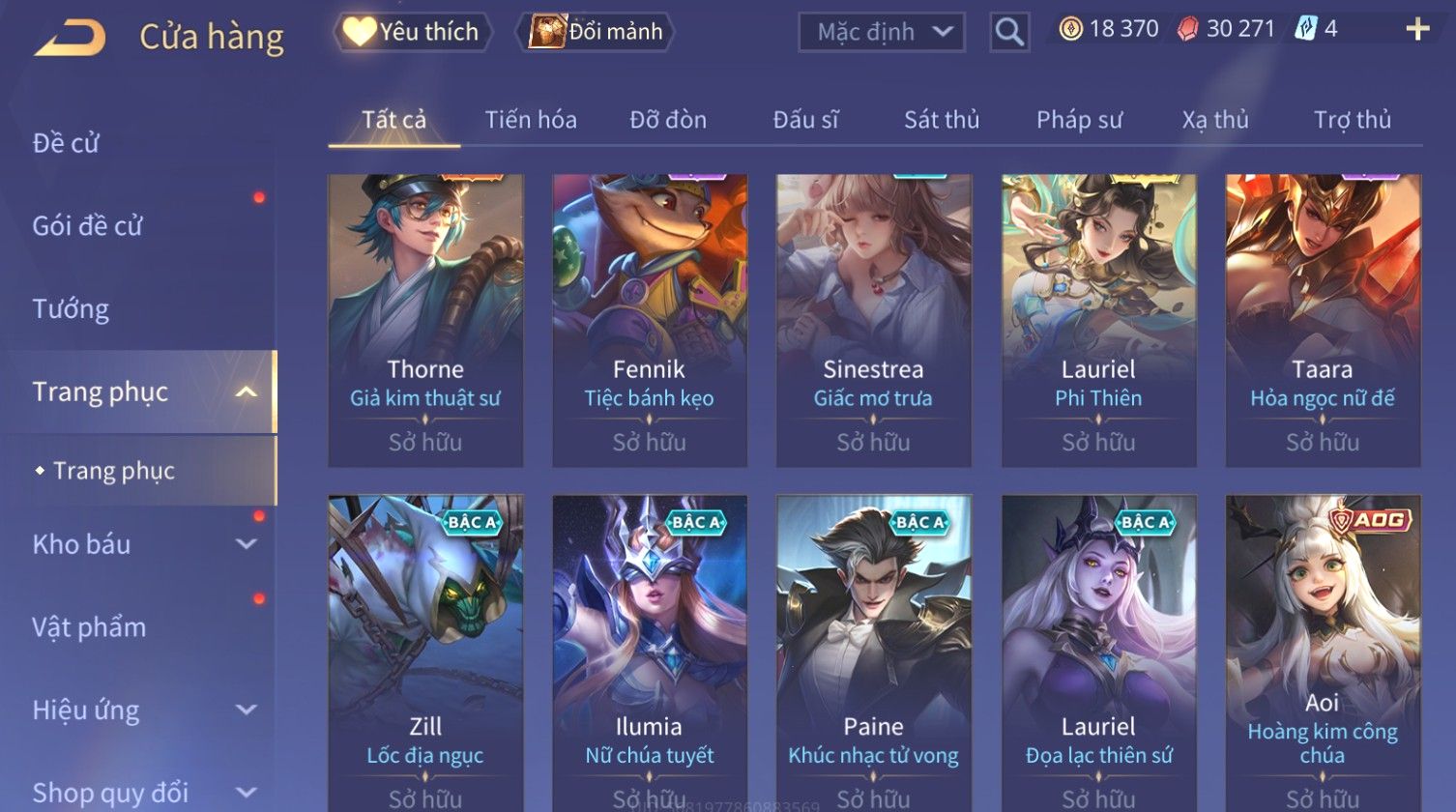This screenshot has width=1456, height=812.
Task: Tap the Yêu thích heart icon
Action: [x=359, y=32]
